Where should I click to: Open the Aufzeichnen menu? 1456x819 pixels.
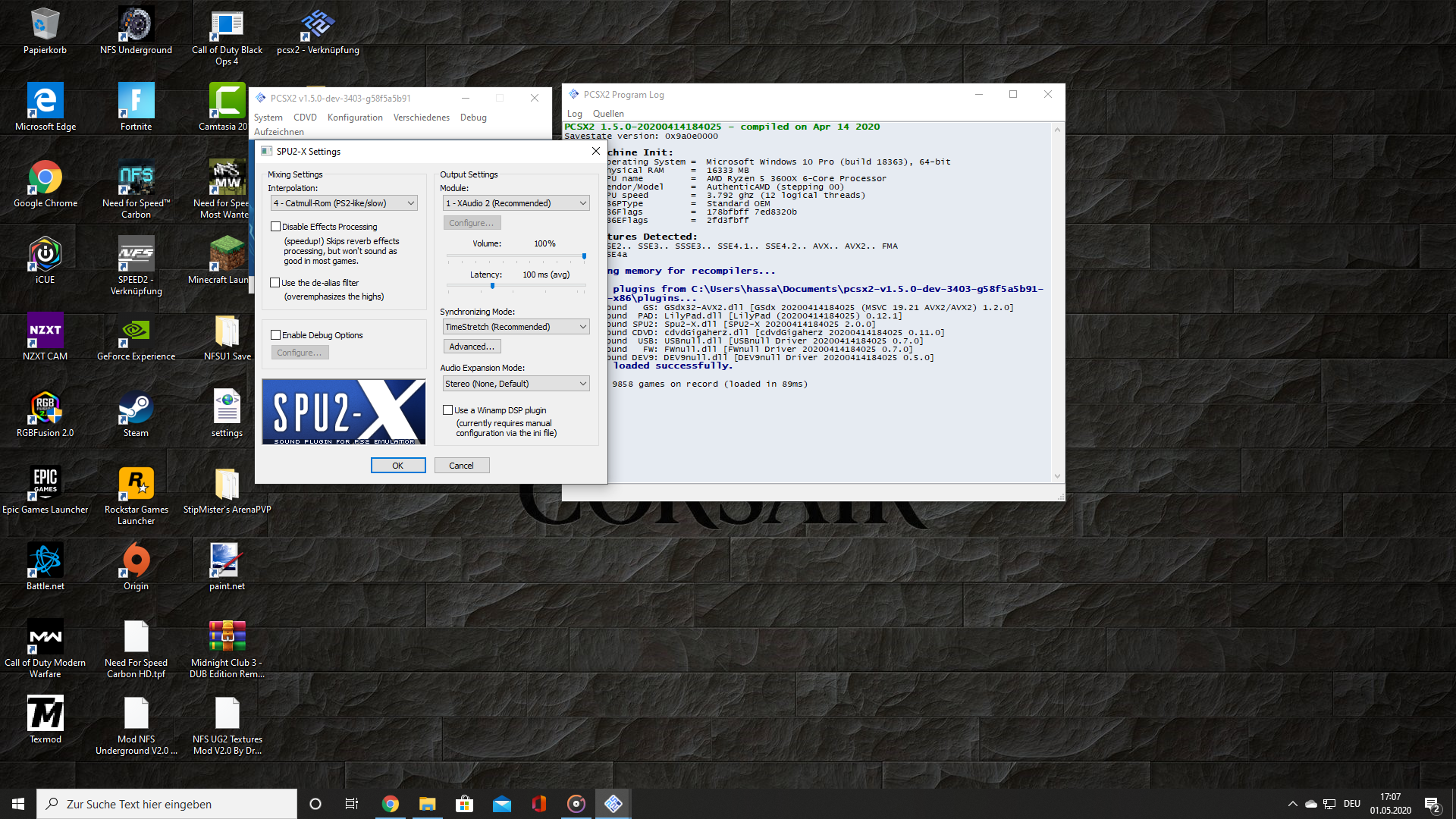278,132
